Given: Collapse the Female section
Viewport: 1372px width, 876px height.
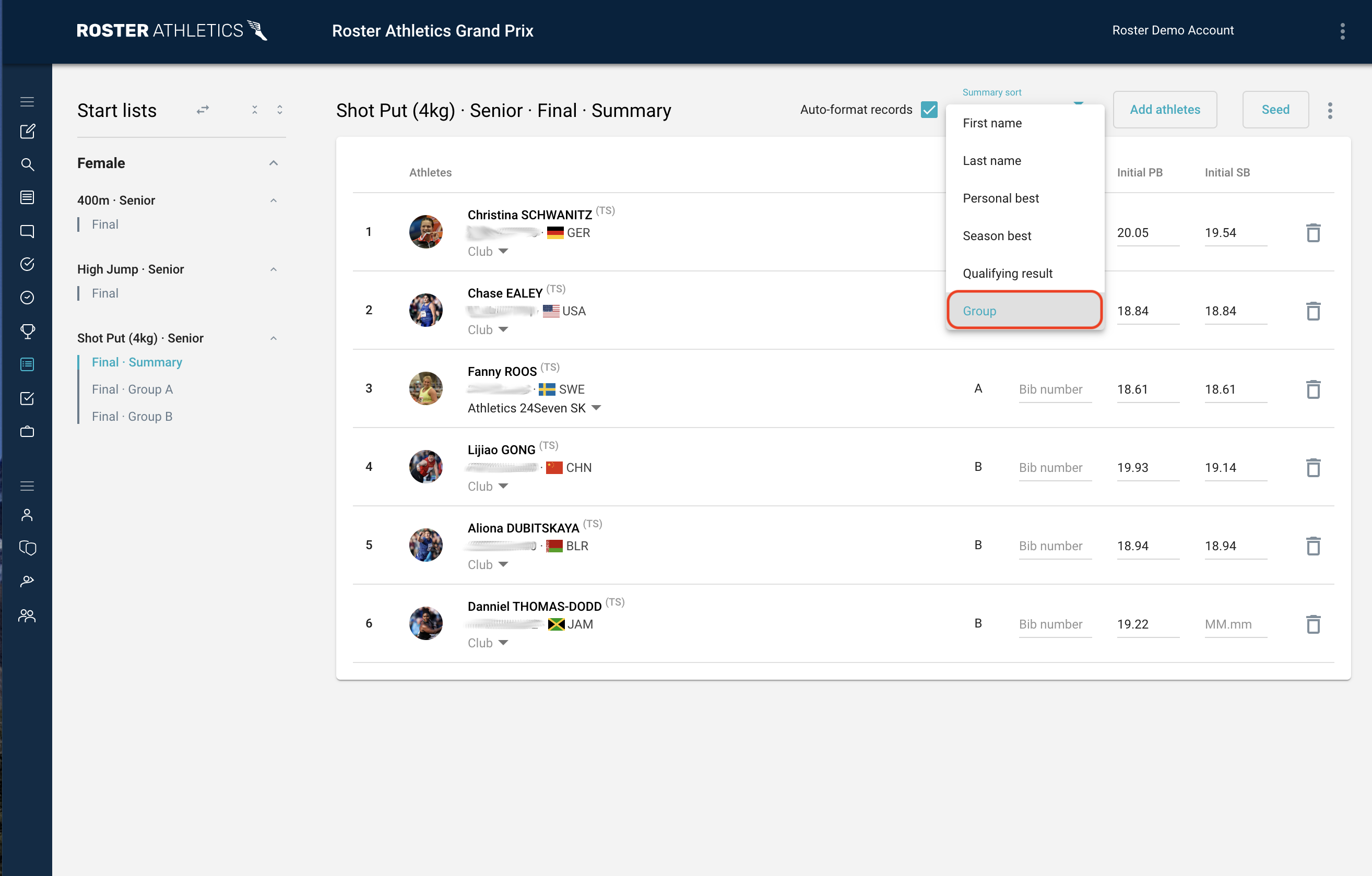Looking at the screenshot, I should pos(274,163).
